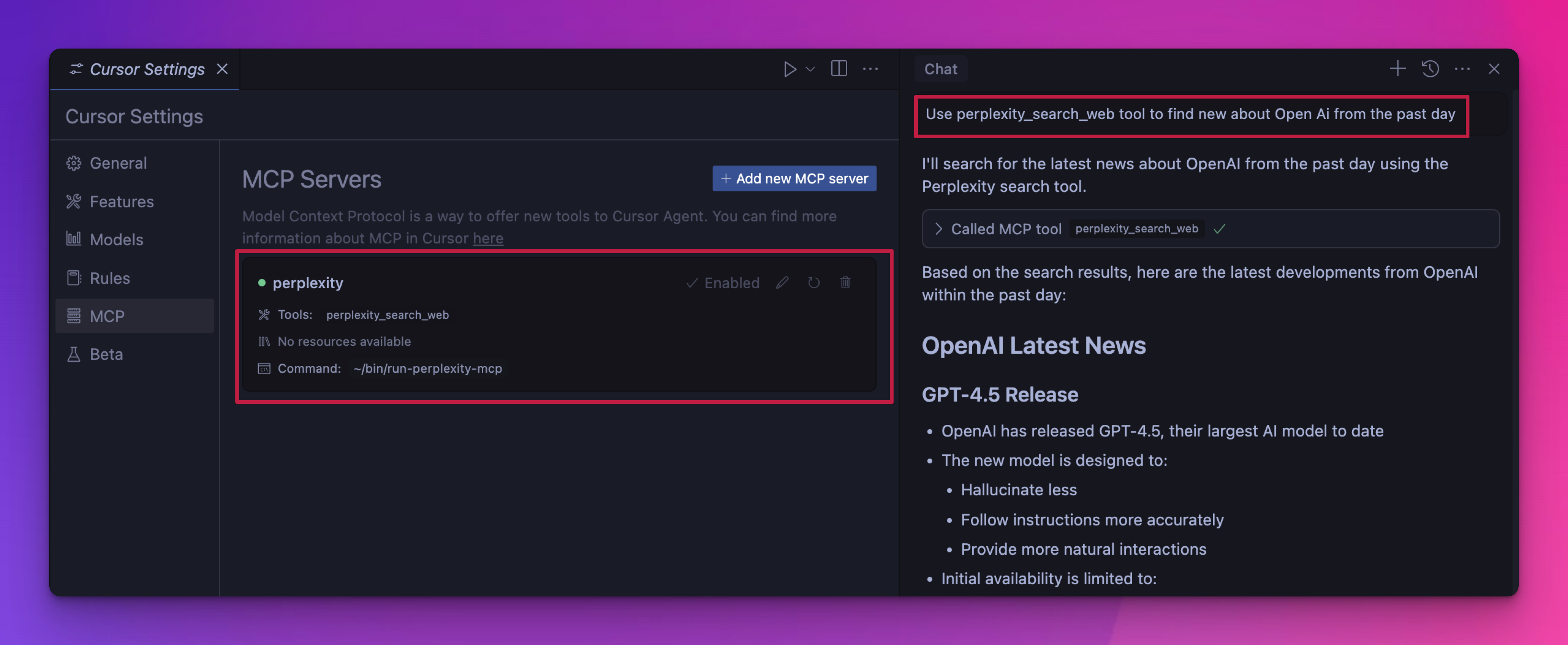
Task: Click the Features tools icon in sidebar
Action: 74,202
